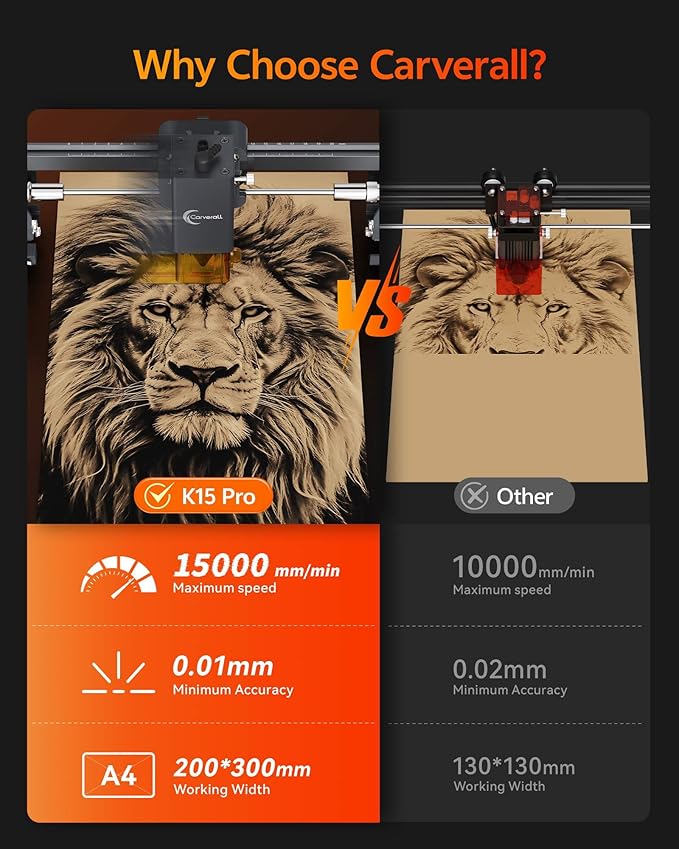The height and width of the screenshot is (849, 679).
Task: Click the Why Choose Carverall? heading
Action: (x=340, y=64)
